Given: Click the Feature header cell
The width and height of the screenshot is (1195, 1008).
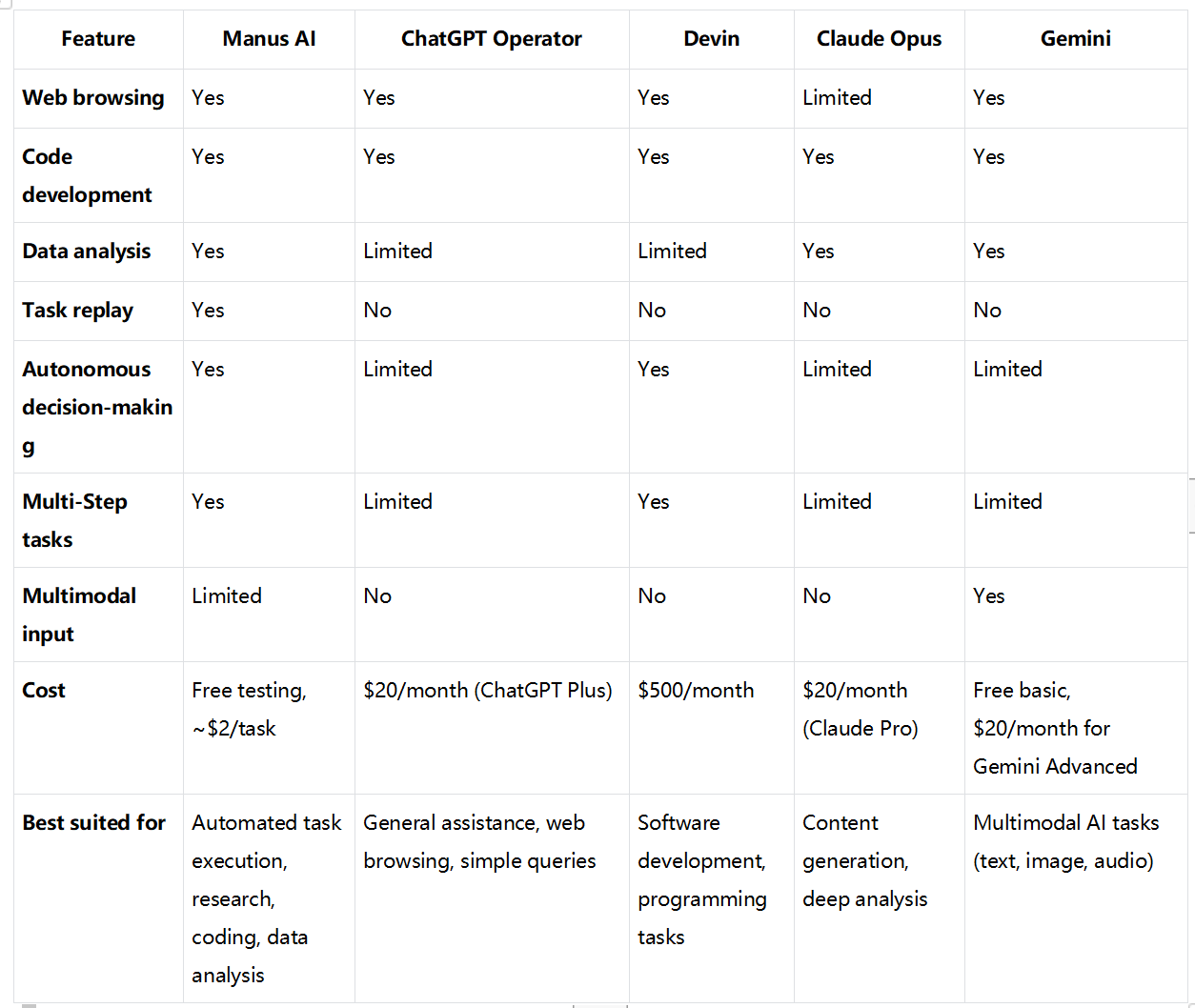Looking at the screenshot, I should click(x=98, y=39).
